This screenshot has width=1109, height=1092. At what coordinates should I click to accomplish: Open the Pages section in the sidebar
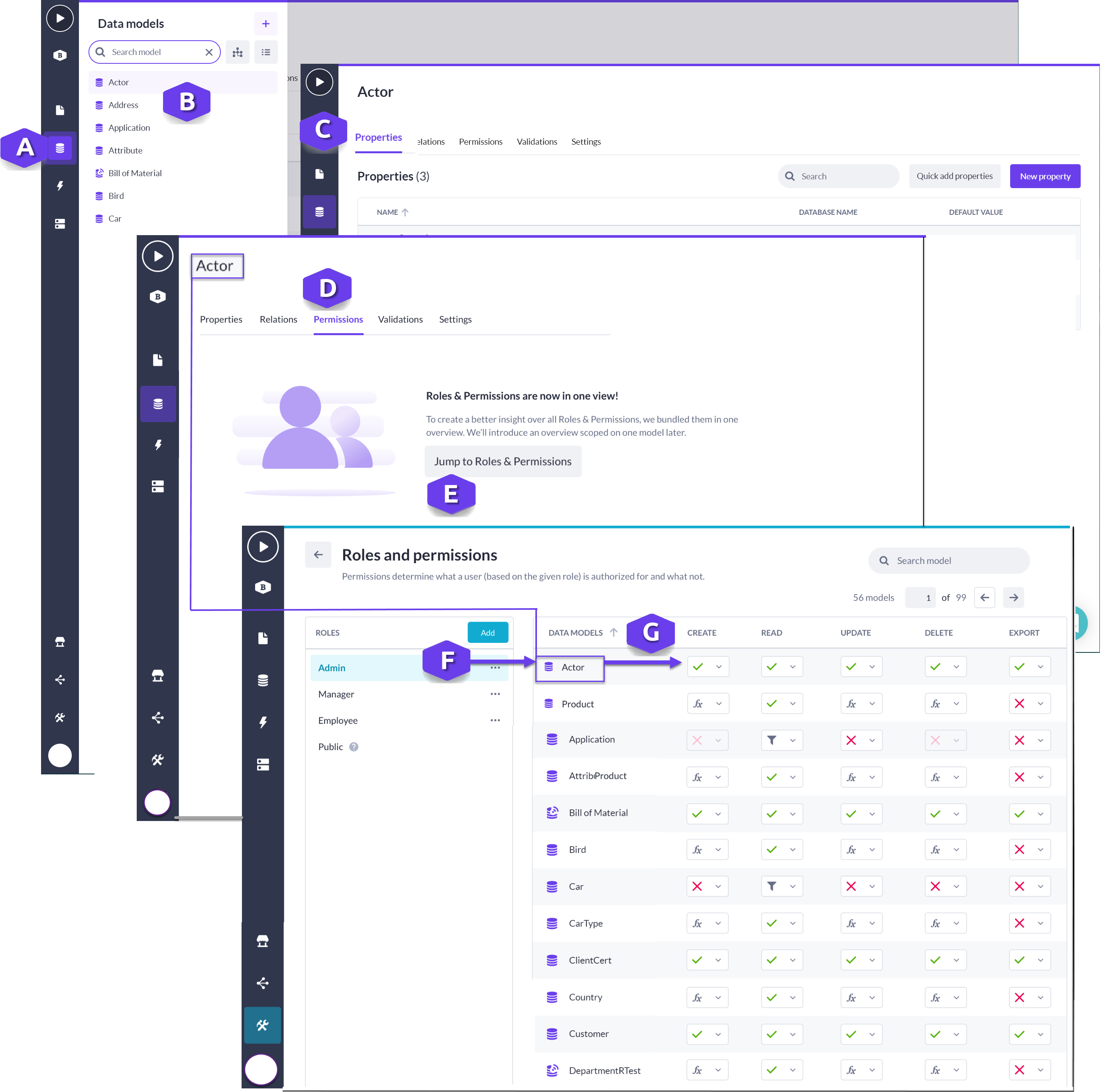pos(60,110)
